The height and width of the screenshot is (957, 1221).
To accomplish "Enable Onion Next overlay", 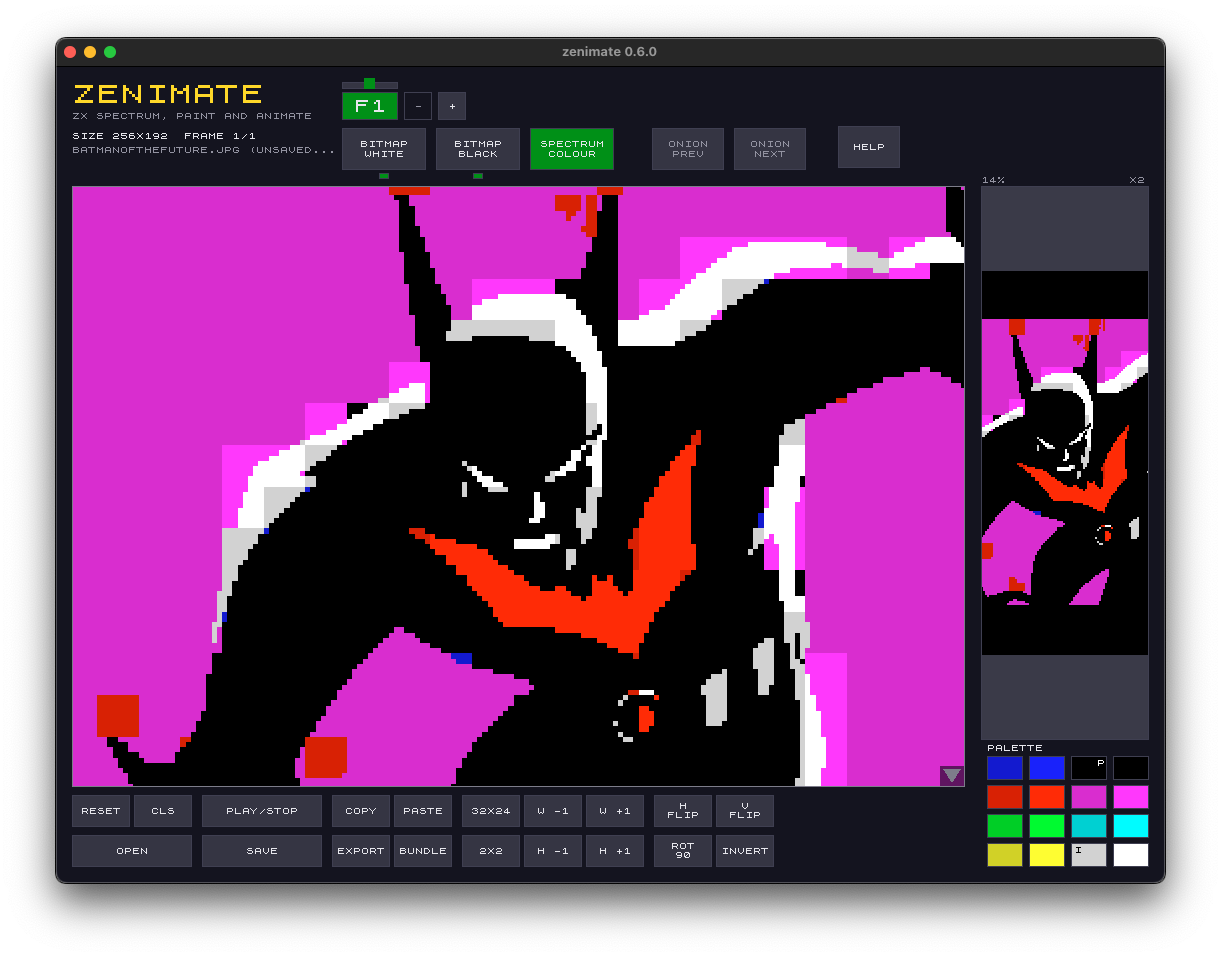I will pos(770,149).
